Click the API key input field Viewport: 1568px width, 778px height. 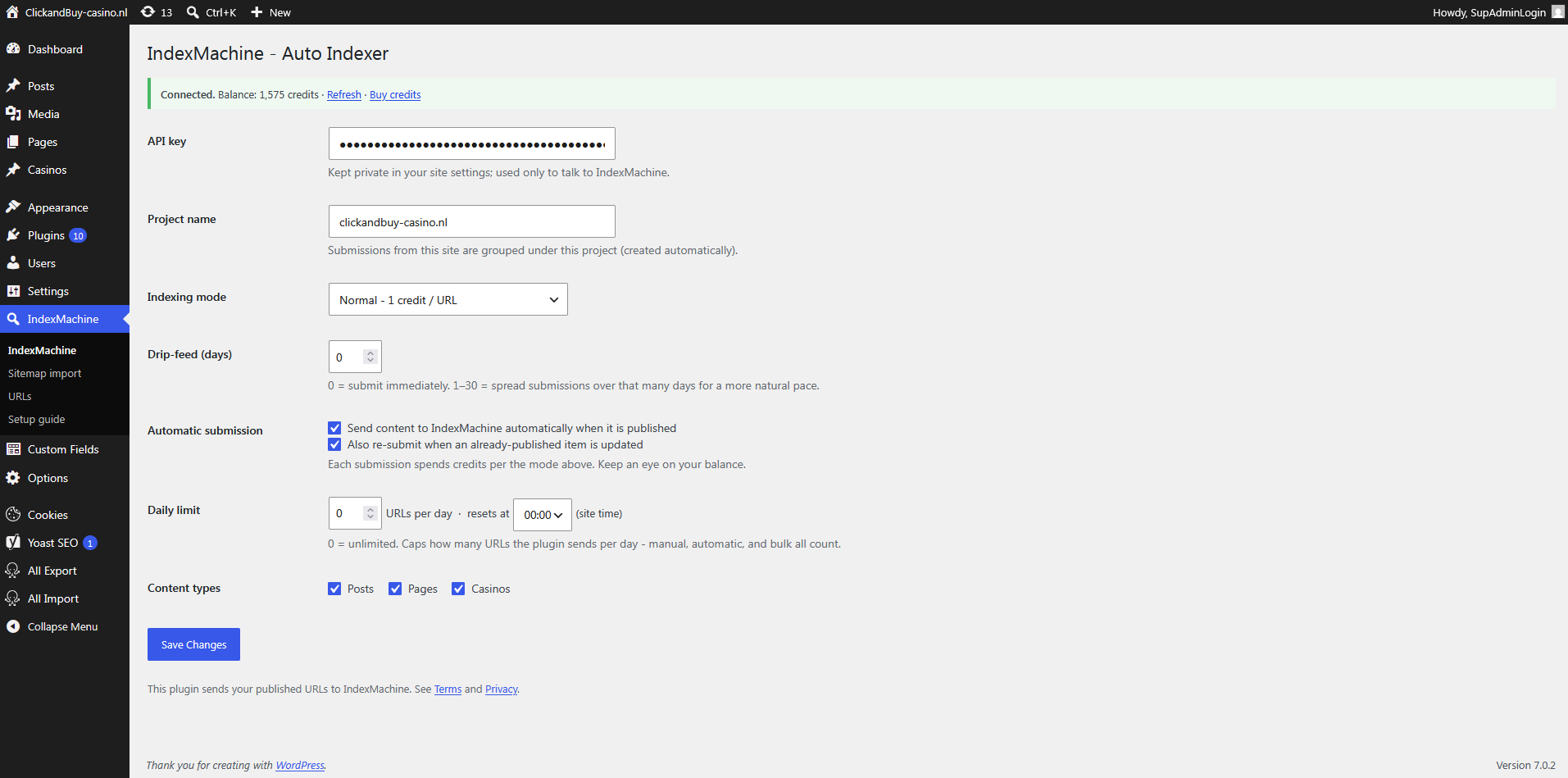pos(472,143)
